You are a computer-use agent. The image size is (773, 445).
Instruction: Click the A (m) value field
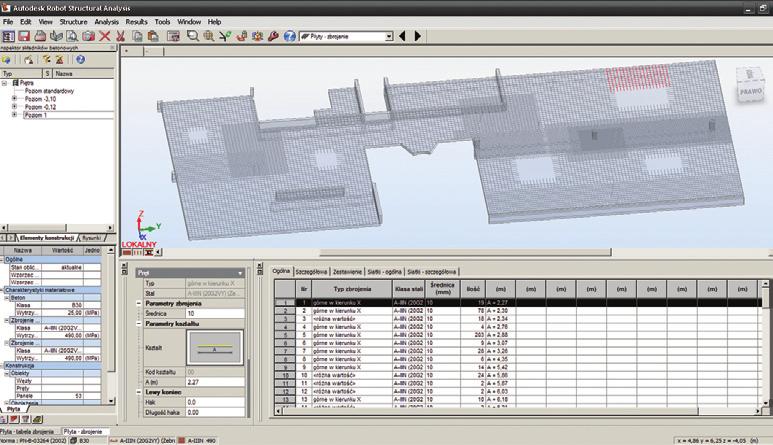click(214, 382)
